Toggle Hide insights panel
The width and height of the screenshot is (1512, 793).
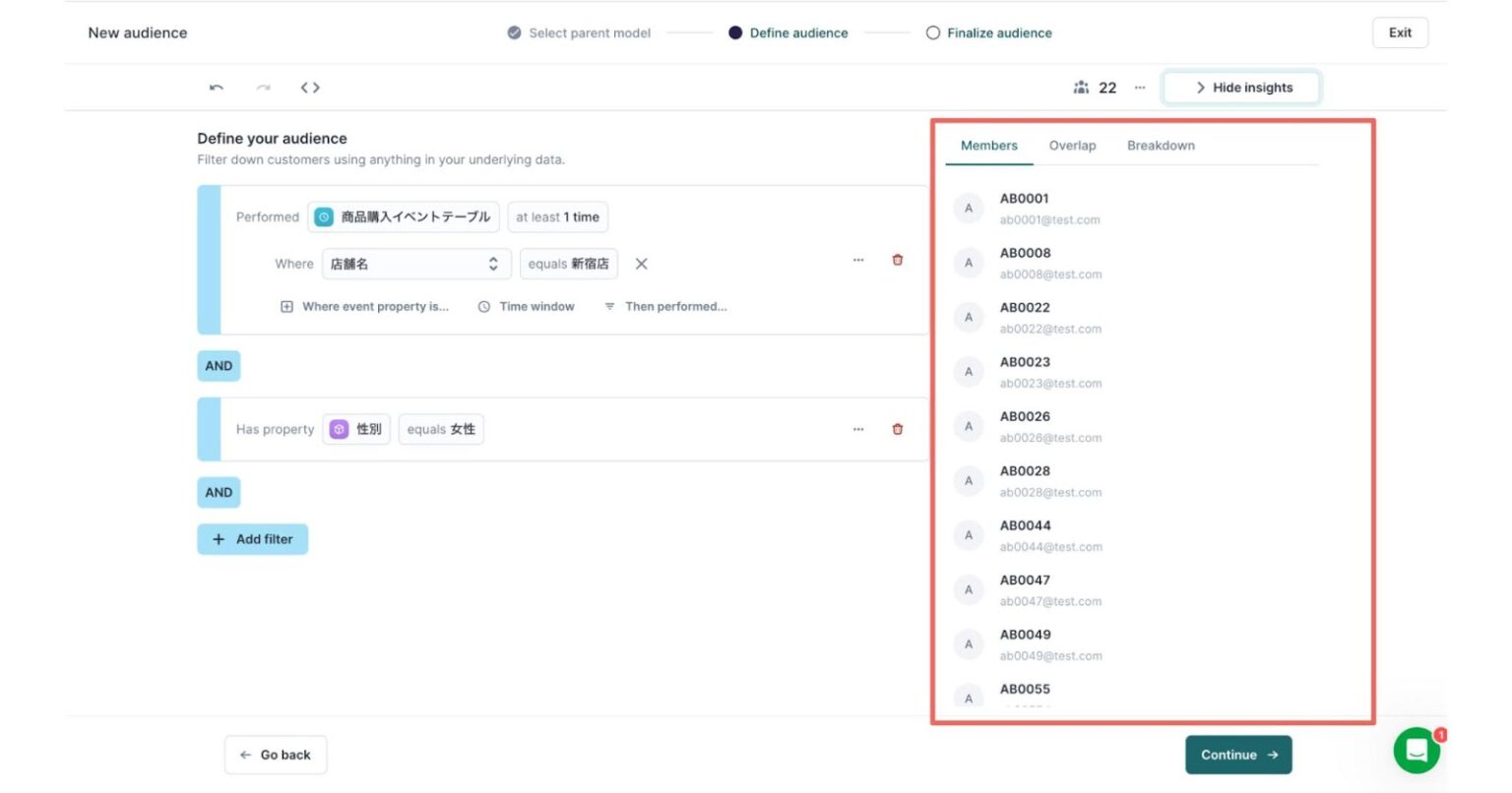pos(1241,87)
